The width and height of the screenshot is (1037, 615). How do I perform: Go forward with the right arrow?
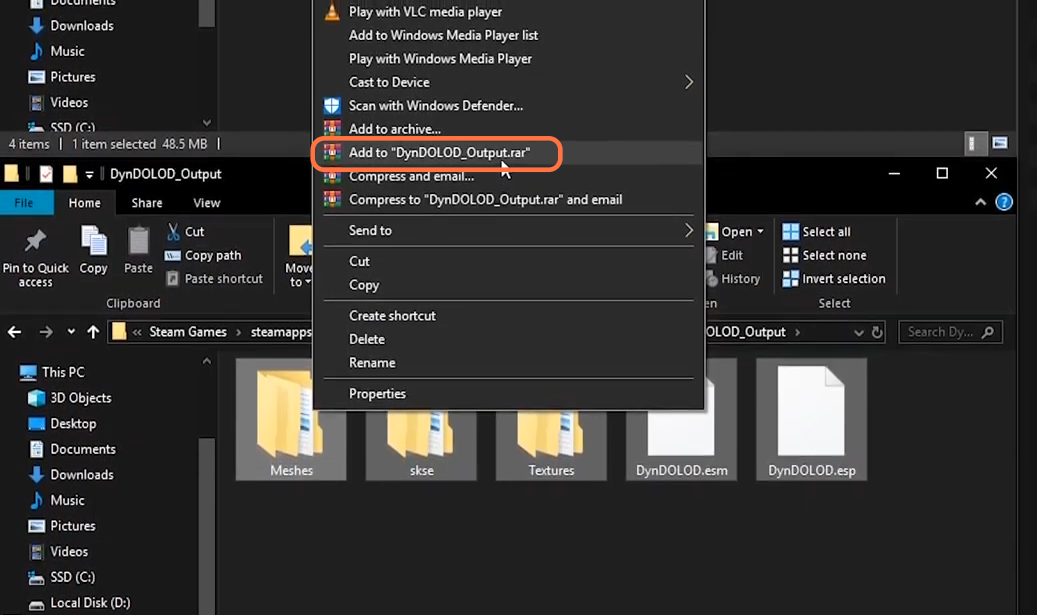(x=46, y=332)
